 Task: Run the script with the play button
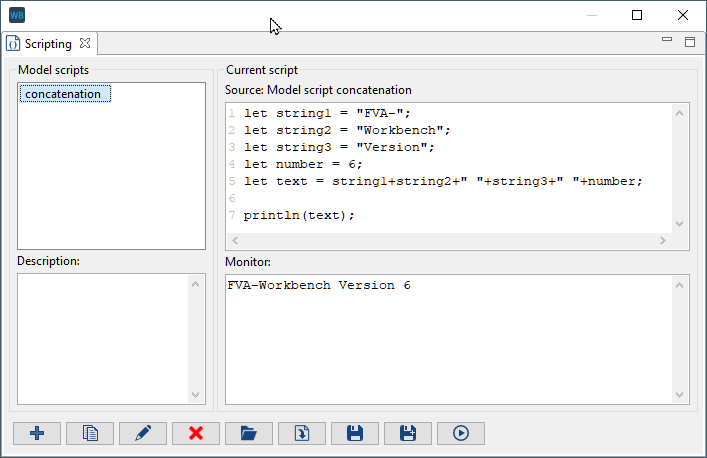click(x=461, y=433)
